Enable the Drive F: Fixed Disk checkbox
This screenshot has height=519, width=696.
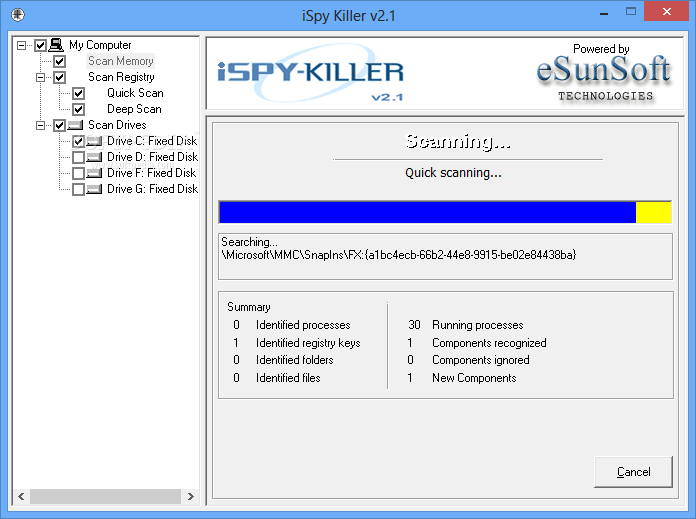79,173
